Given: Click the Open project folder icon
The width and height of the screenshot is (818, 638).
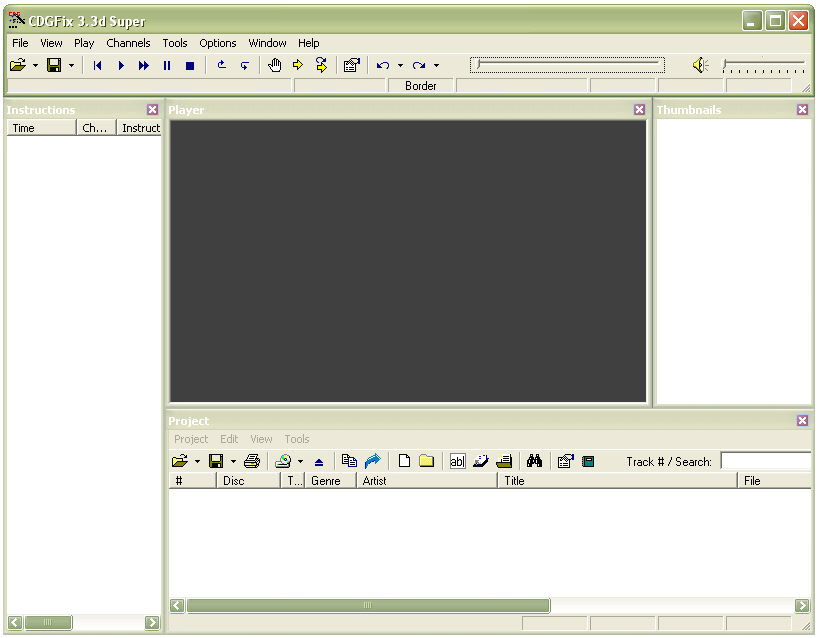Looking at the screenshot, I should 180,461.
